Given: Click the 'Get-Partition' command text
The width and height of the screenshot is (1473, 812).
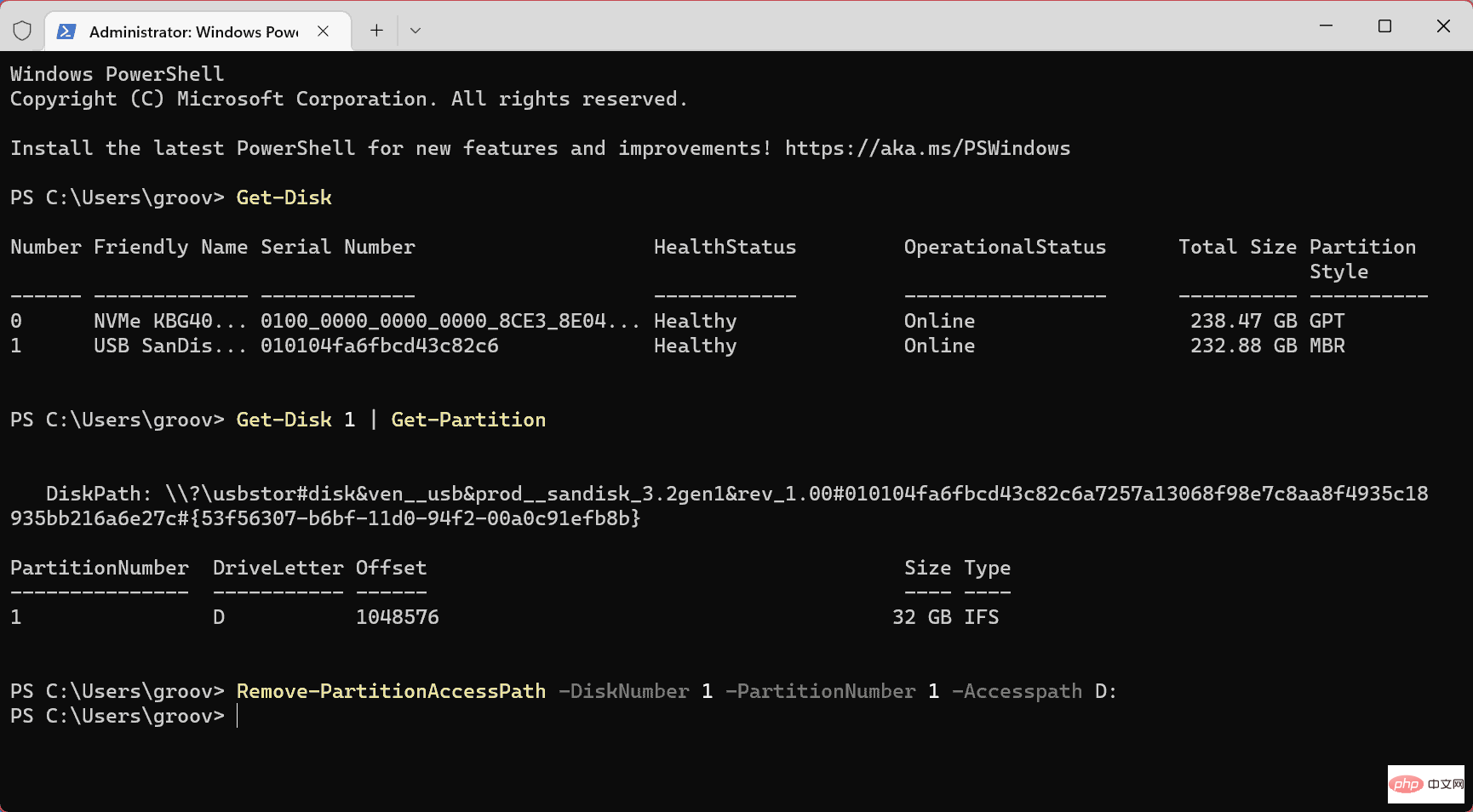Looking at the screenshot, I should click(x=468, y=420).
